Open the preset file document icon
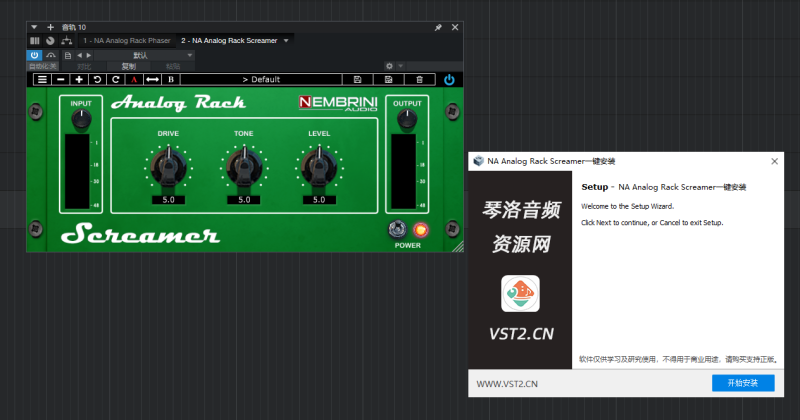Viewport: 800px width, 420px height. [68, 55]
